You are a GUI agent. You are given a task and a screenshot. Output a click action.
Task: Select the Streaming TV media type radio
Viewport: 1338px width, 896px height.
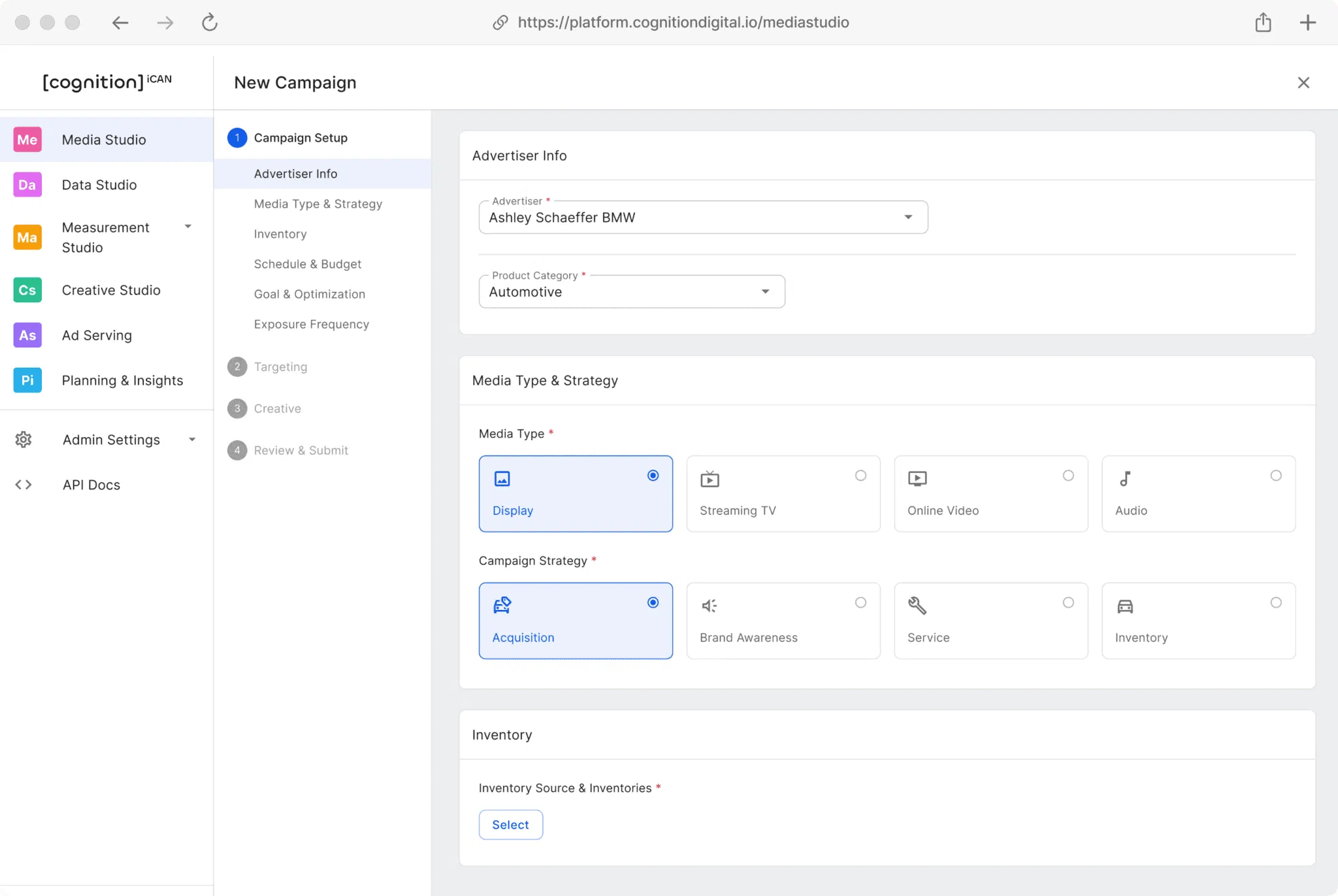[x=860, y=475]
